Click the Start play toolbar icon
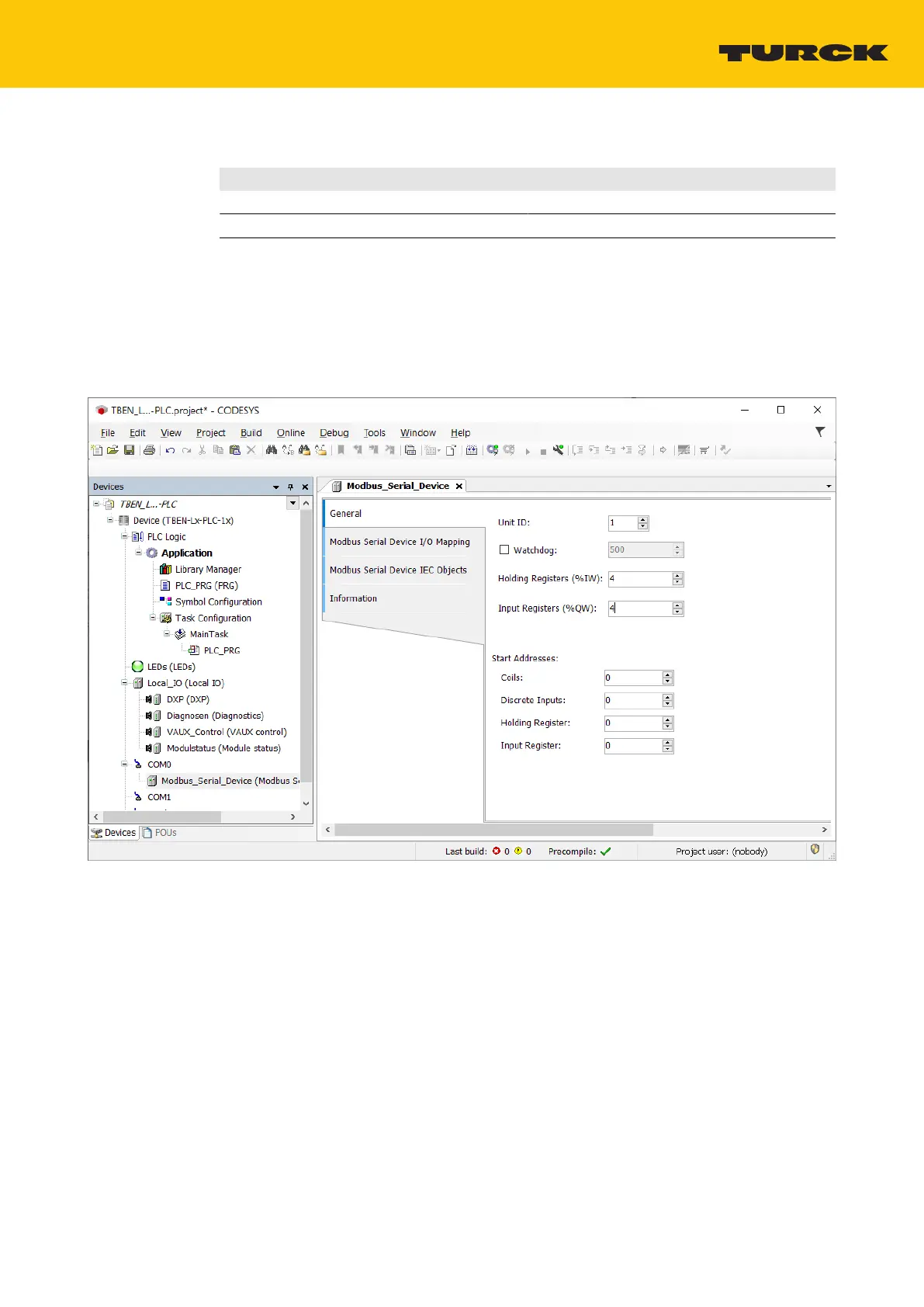 point(528,451)
